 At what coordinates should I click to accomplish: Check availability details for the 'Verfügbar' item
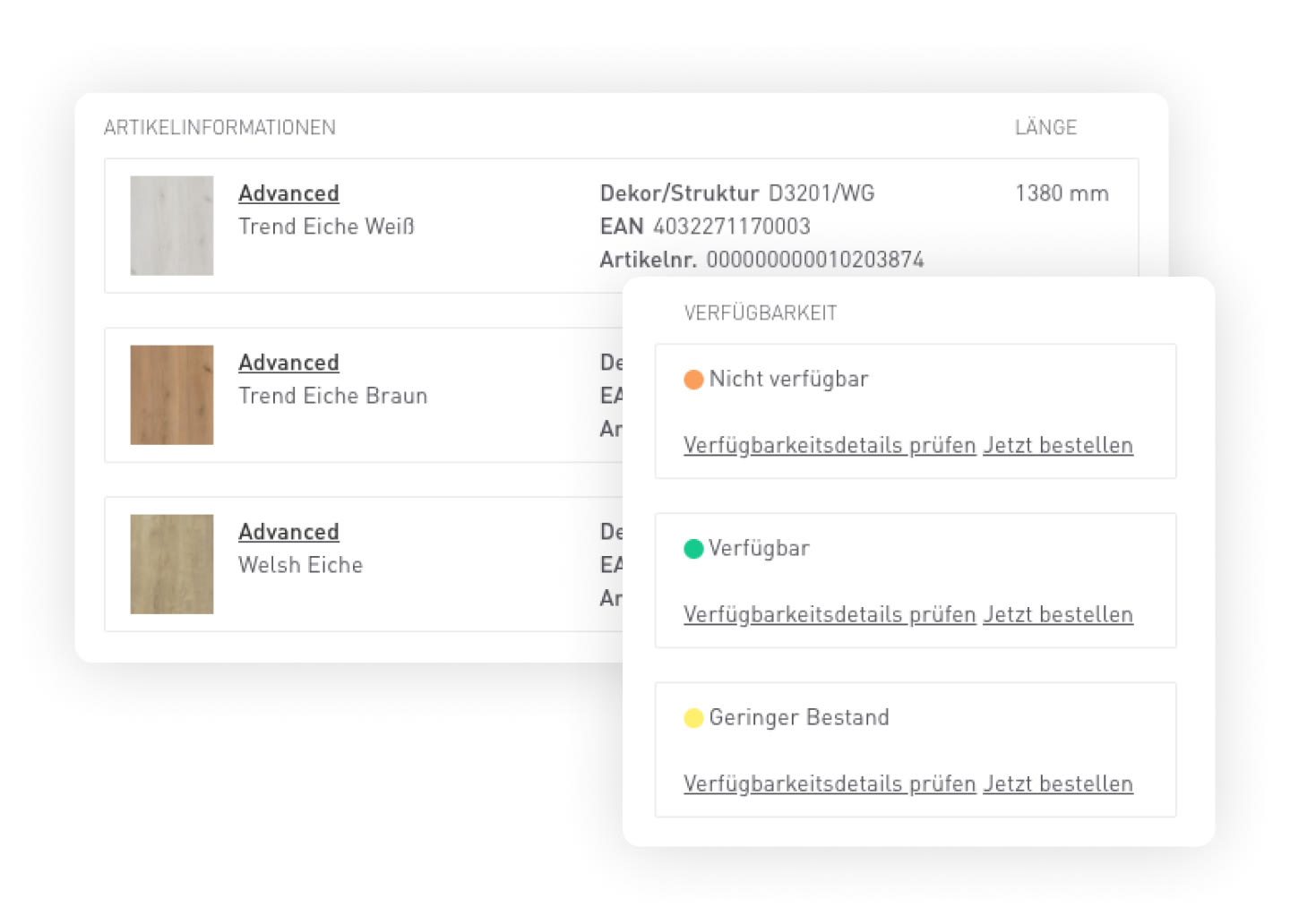830,614
